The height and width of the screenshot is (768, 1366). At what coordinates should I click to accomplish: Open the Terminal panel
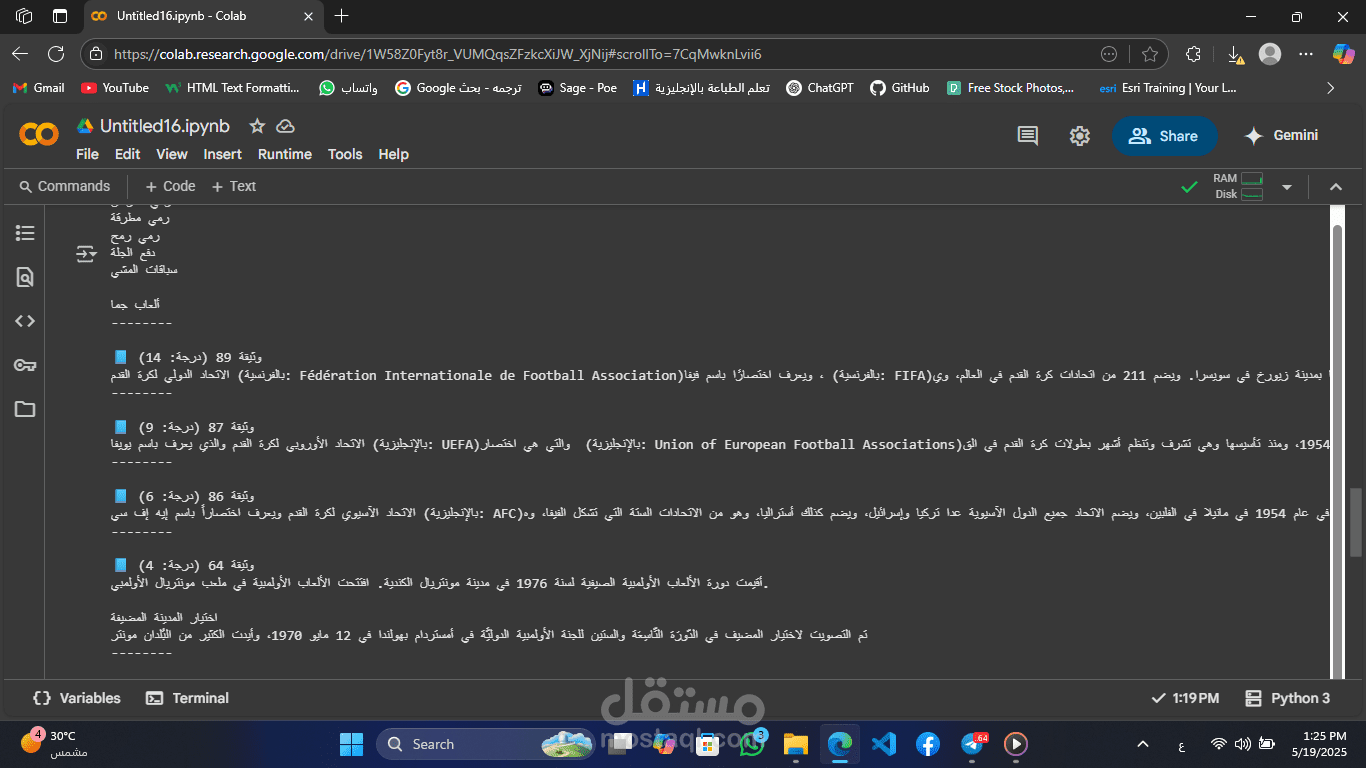(x=187, y=698)
